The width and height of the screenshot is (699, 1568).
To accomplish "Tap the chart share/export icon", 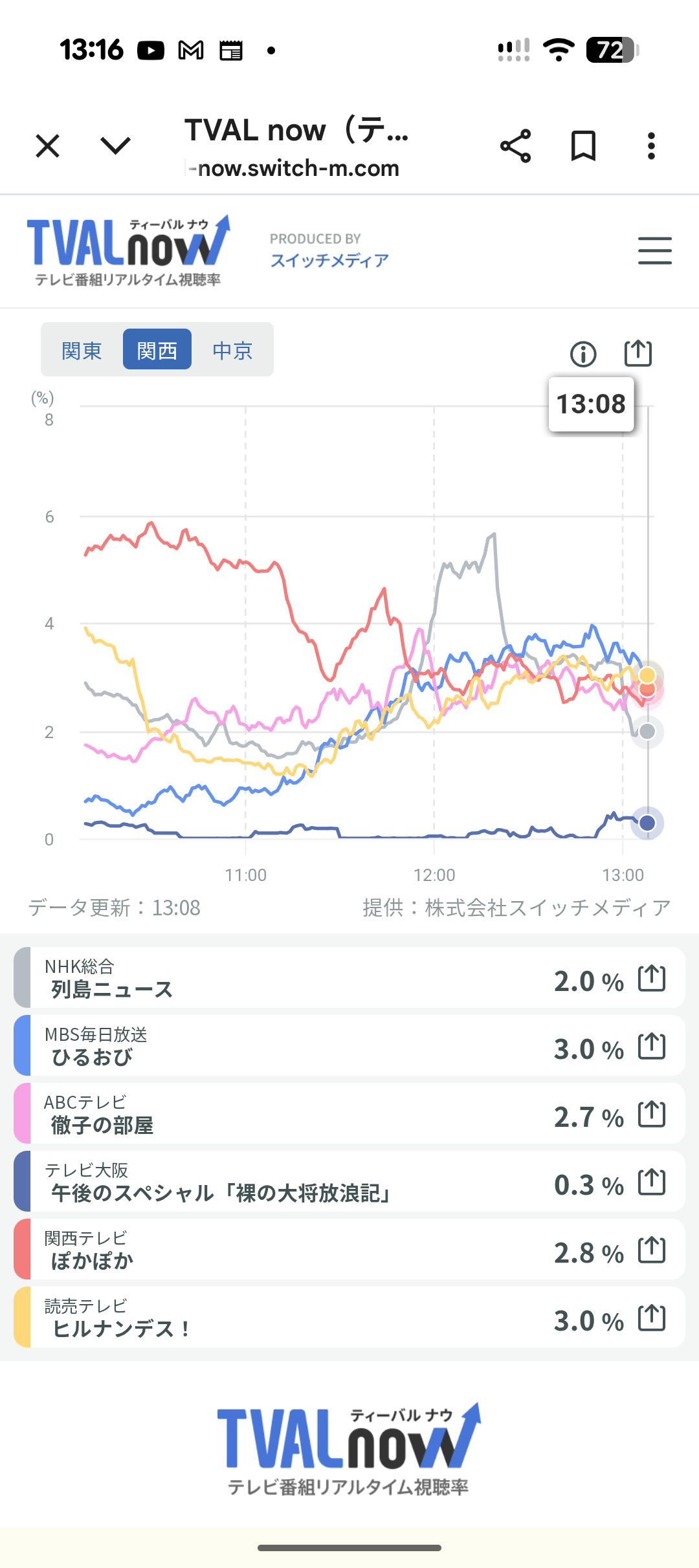I will pyautogui.click(x=638, y=353).
